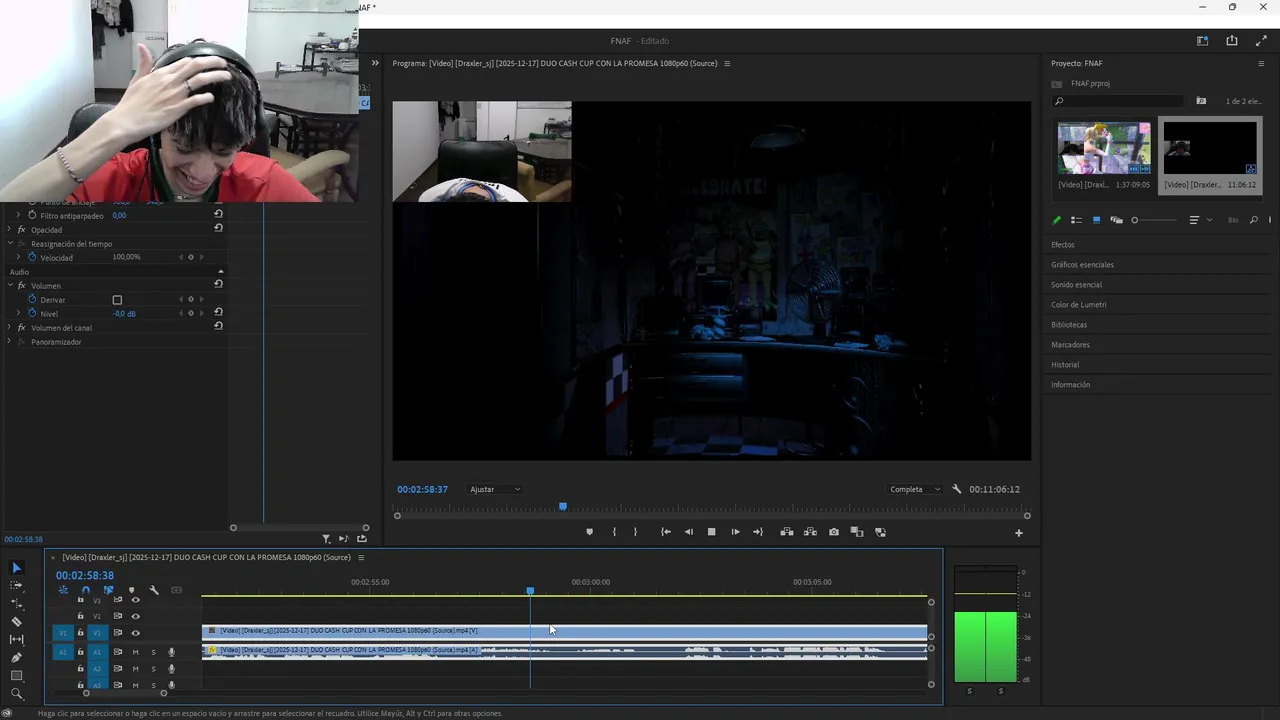This screenshot has width=1280, height=720.
Task: Select the Ripple Edit tool
Action: click(16, 604)
